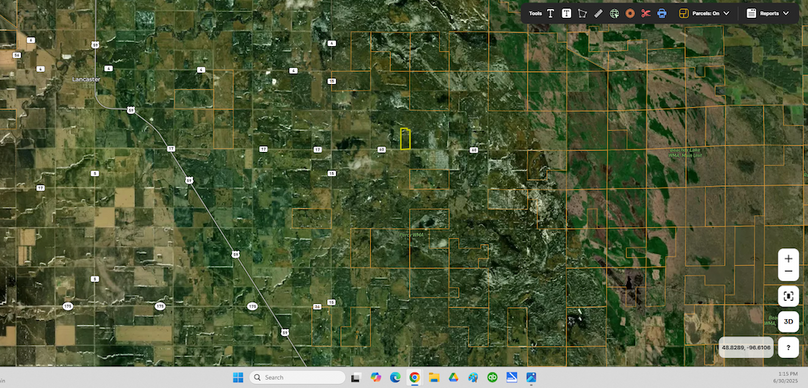Image resolution: width=808 pixels, height=388 pixels.
Task: Zoom out with the minus button
Action: coord(788,272)
